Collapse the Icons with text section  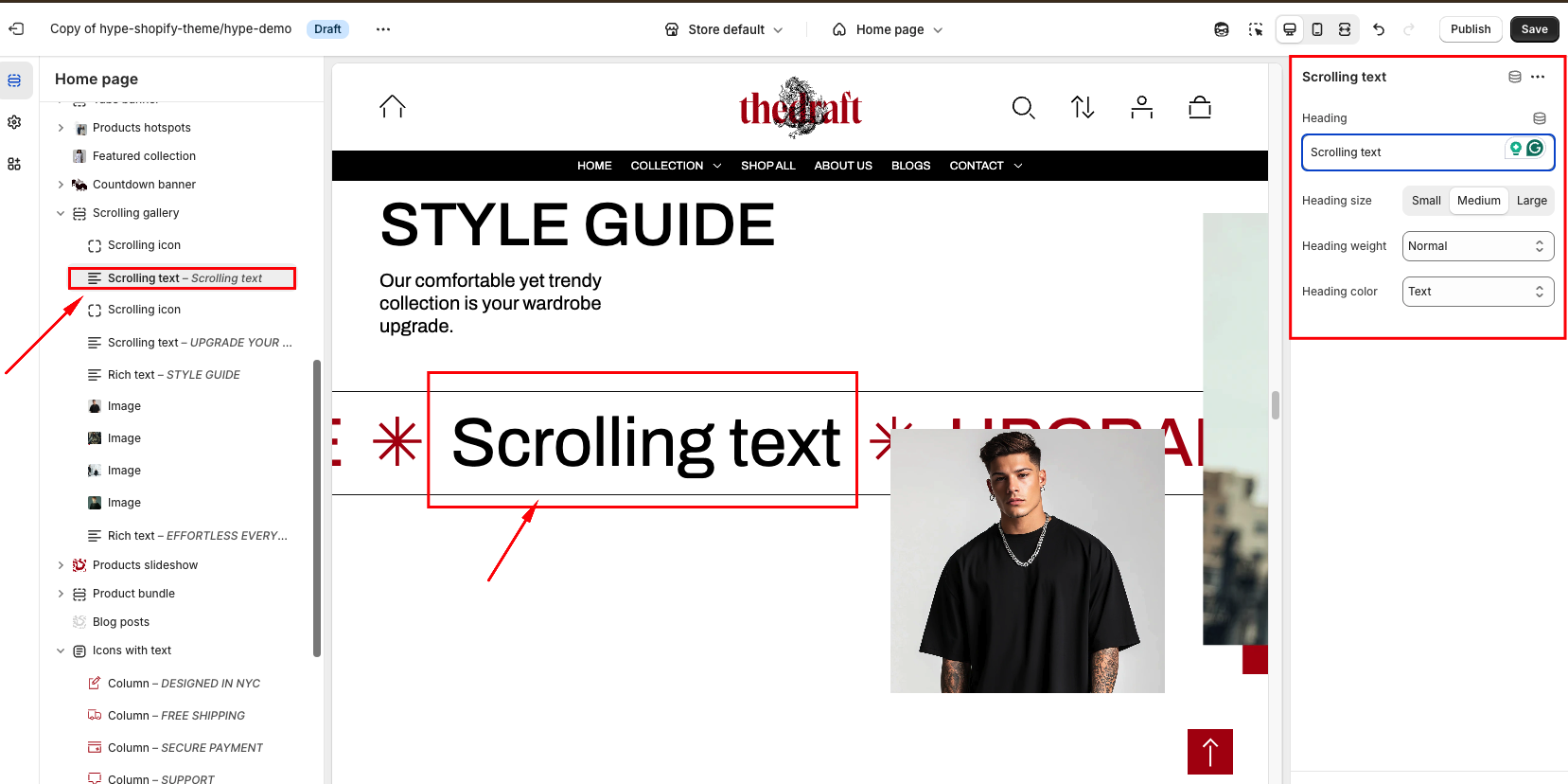(x=61, y=650)
